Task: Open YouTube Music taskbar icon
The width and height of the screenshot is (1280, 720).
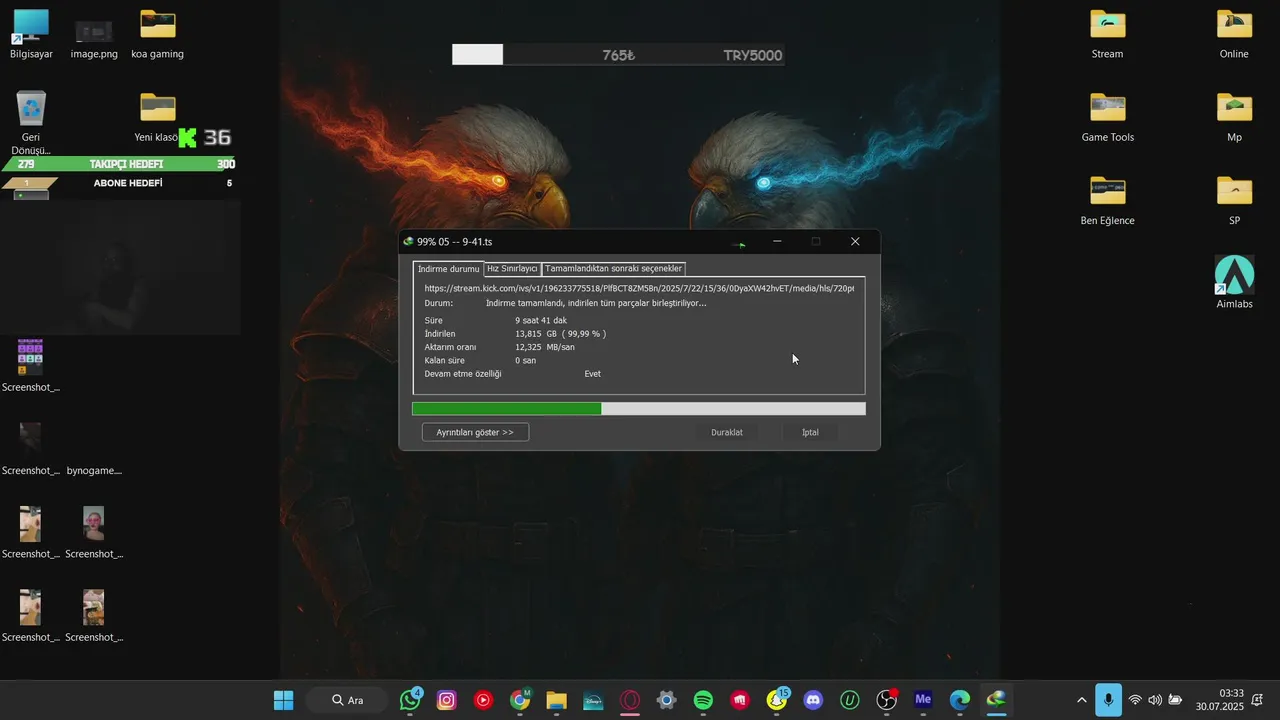Action: click(x=483, y=700)
